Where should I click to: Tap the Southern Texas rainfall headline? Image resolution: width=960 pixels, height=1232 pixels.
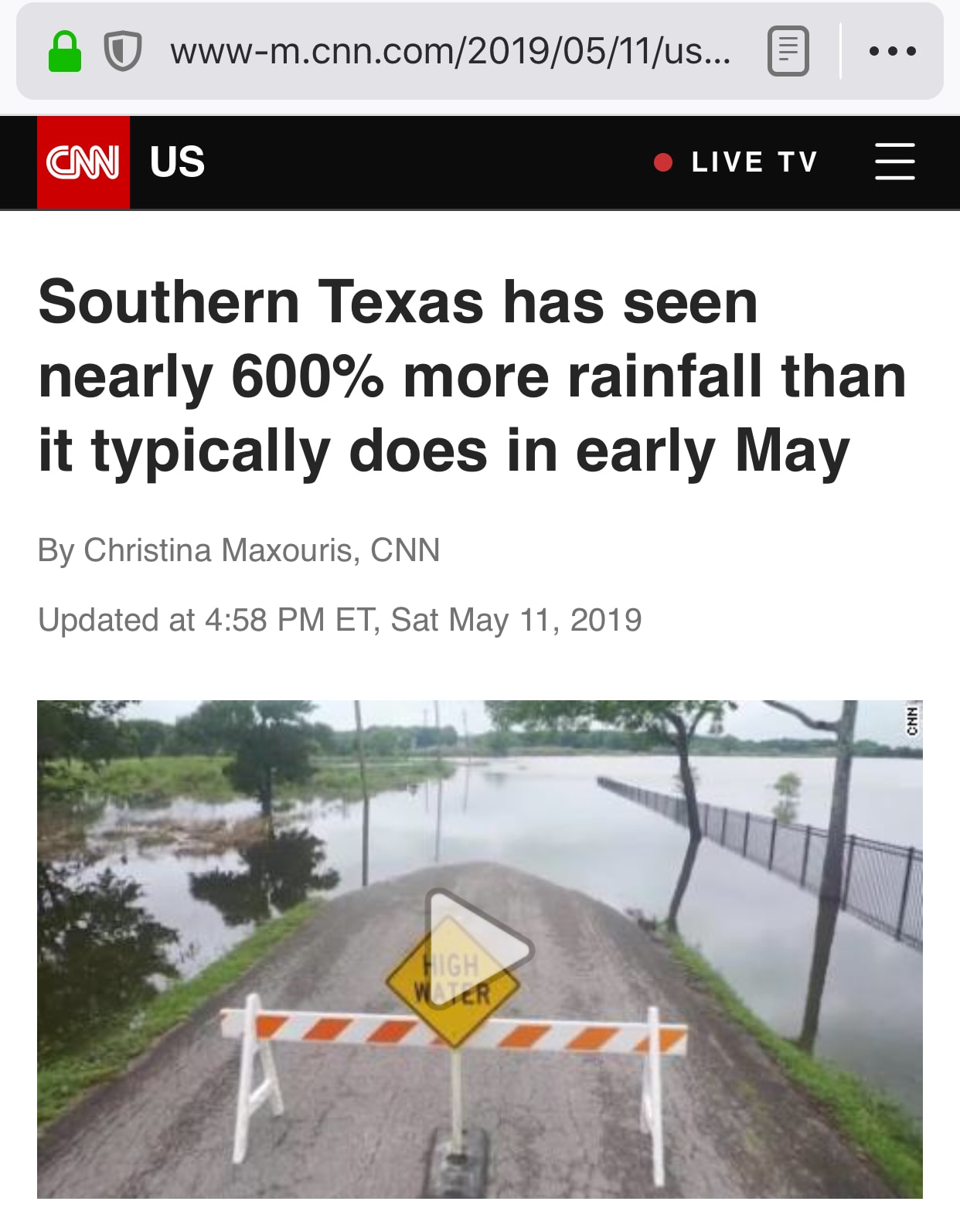pyautogui.click(x=471, y=376)
